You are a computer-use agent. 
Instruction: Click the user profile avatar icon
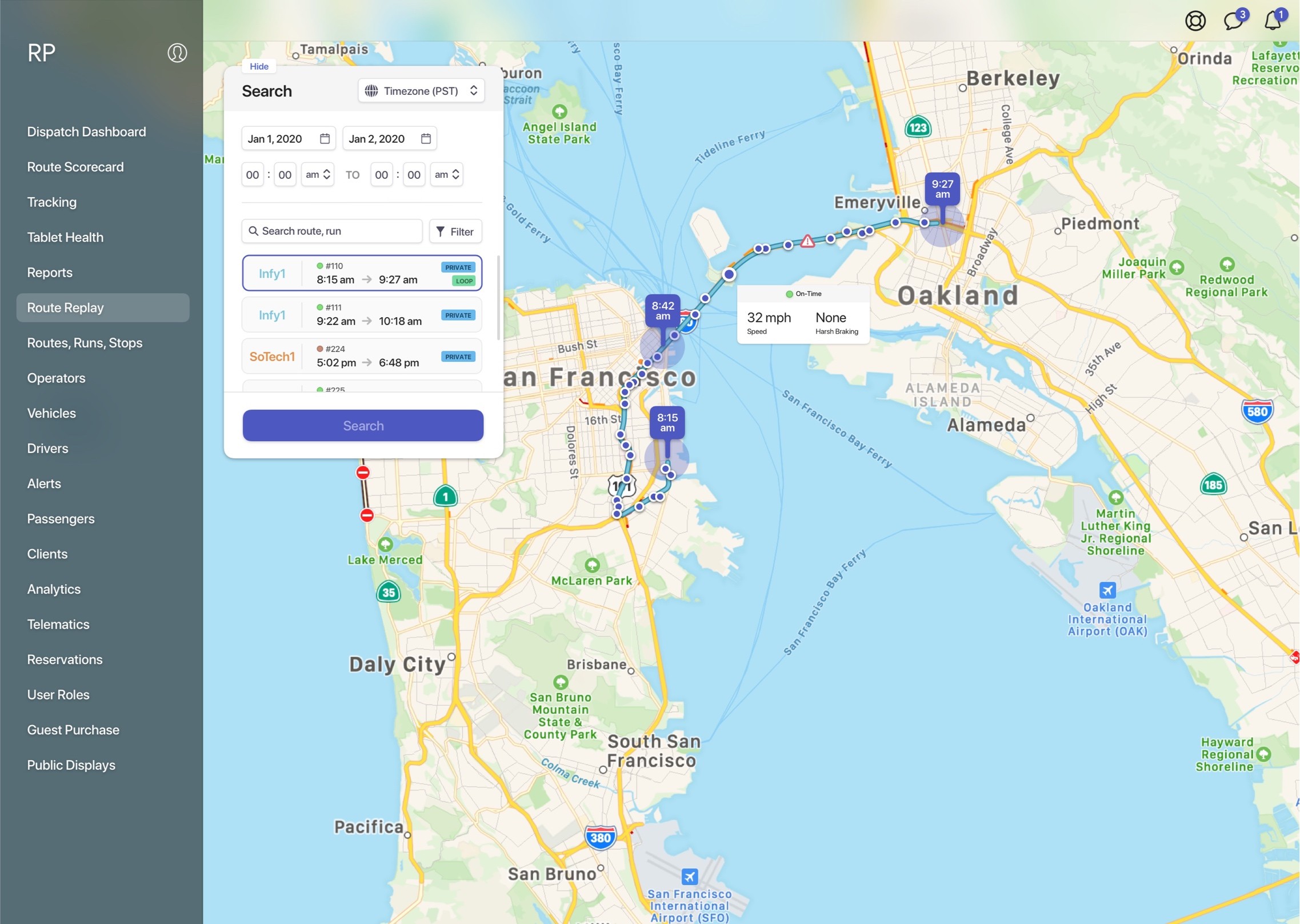(x=177, y=53)
